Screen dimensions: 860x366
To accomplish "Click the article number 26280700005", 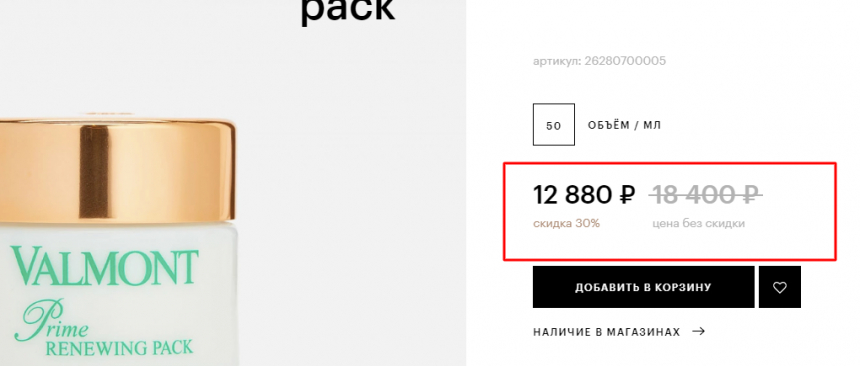I will 625,60.
